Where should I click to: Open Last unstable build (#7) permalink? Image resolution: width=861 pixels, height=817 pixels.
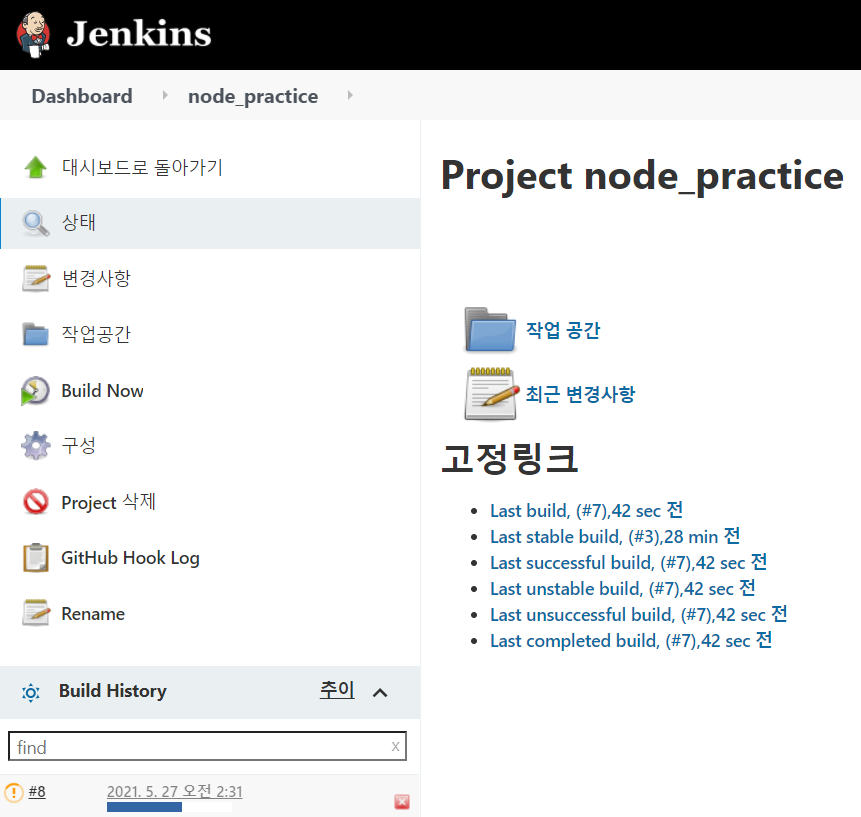[x=623, y=589]
